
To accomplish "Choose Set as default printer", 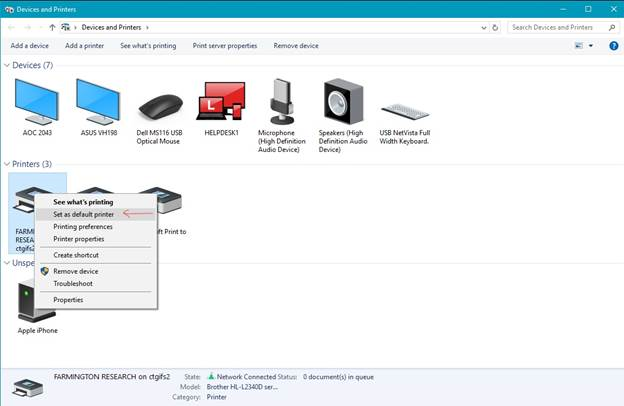I will (84, 214).
